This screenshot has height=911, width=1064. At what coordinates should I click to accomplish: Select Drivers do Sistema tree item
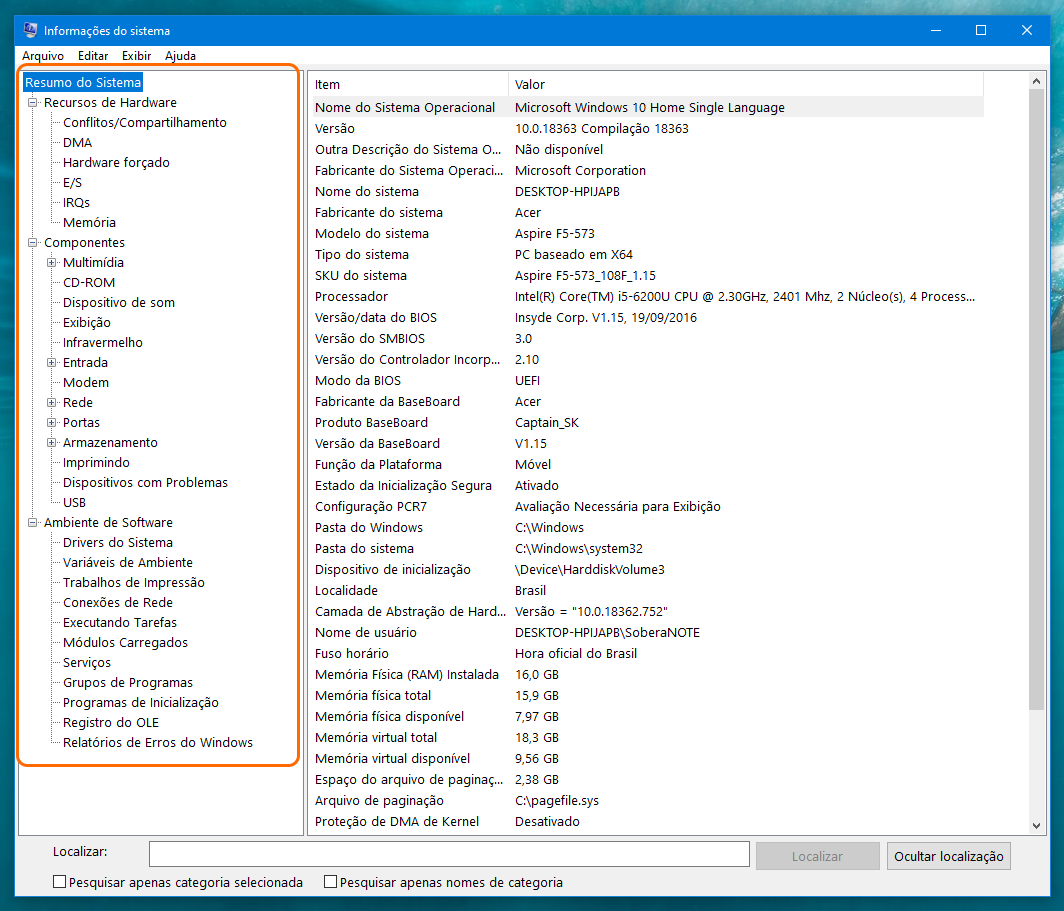tap(117, 543)
